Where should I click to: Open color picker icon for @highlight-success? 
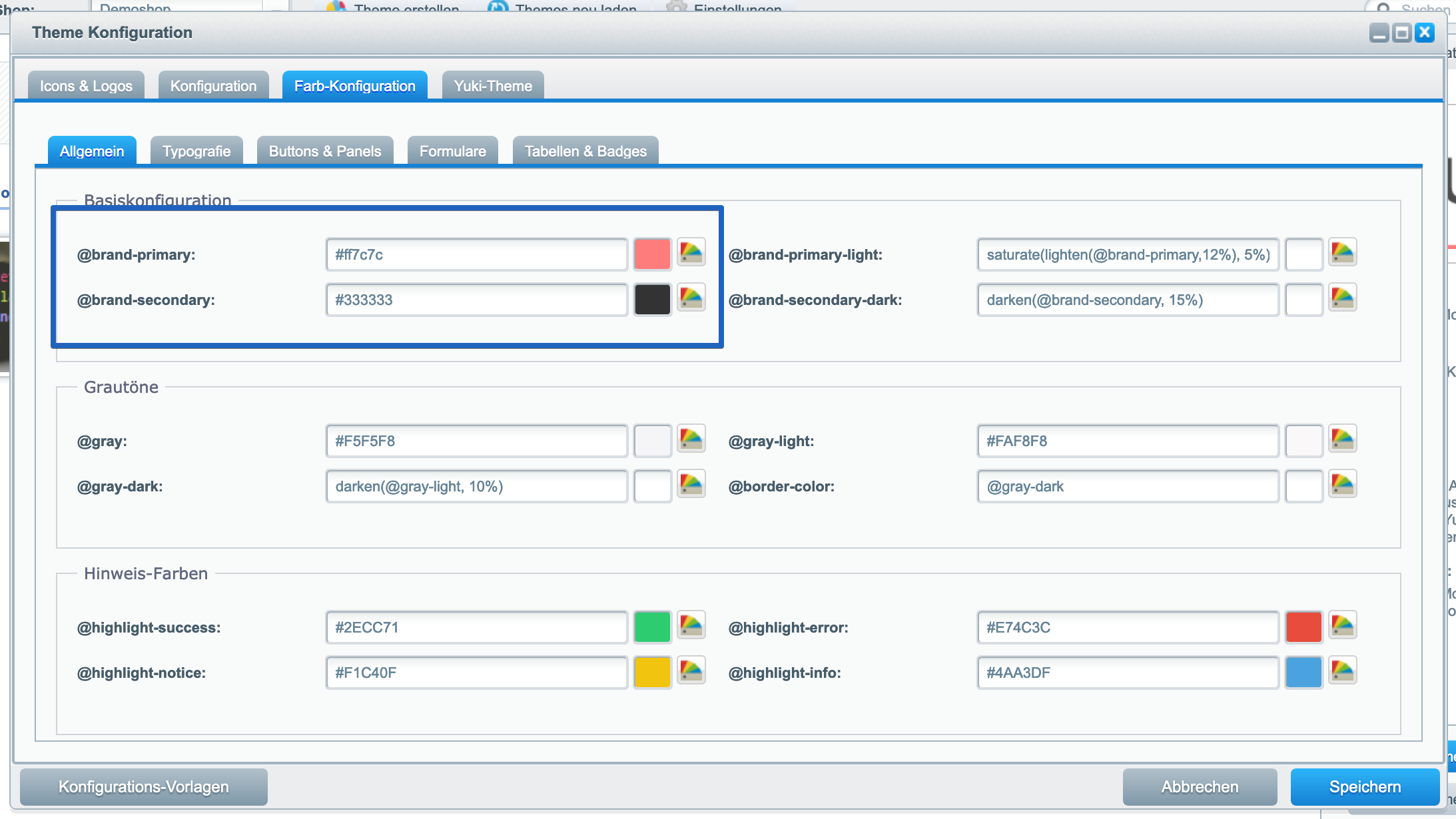point(691,626)
